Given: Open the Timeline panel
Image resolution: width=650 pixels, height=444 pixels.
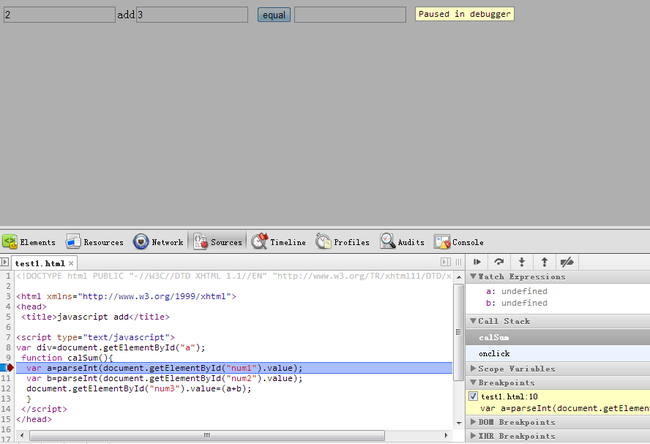Looking at the screenshot, I should 279,242.
